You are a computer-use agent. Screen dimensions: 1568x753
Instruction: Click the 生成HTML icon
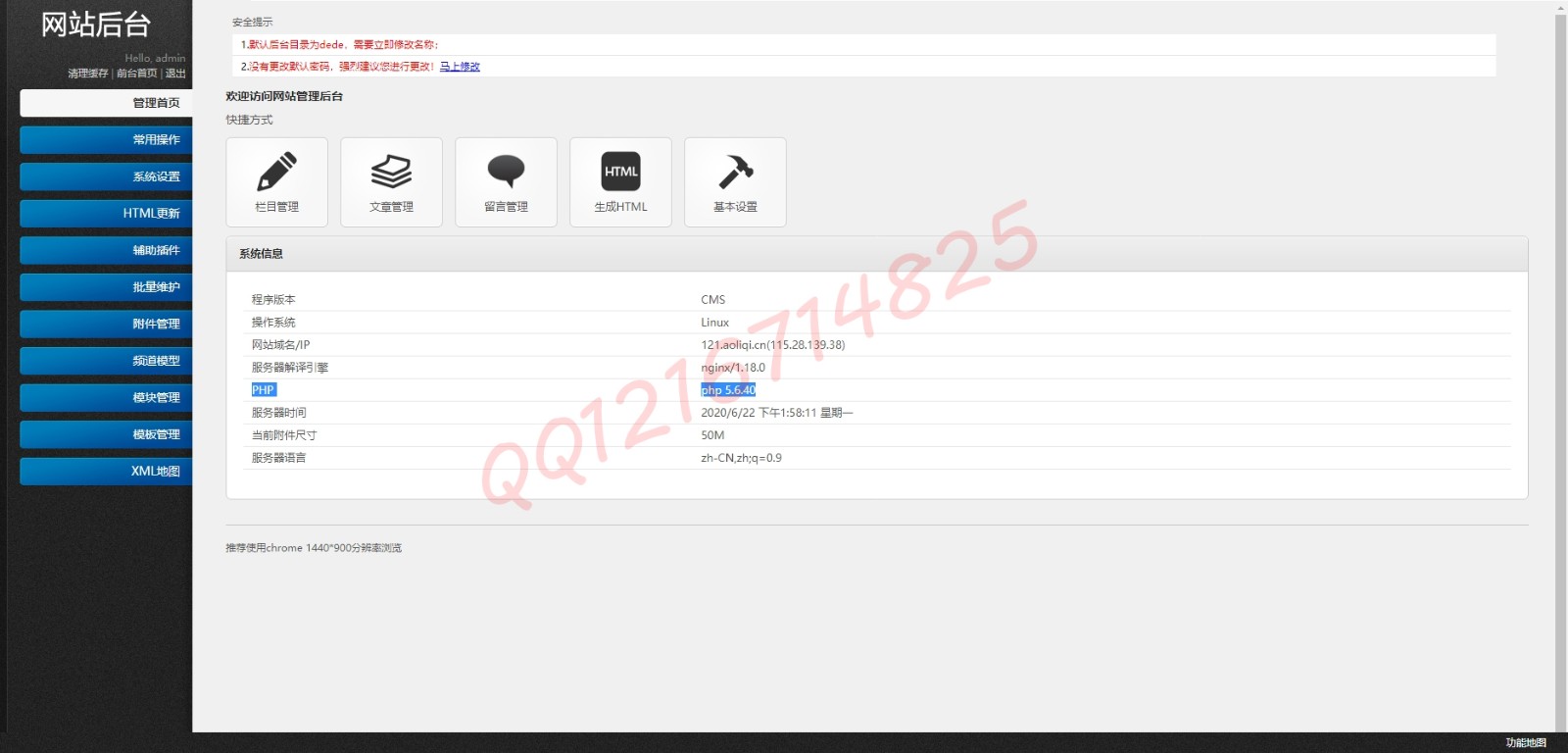point(620,172)
